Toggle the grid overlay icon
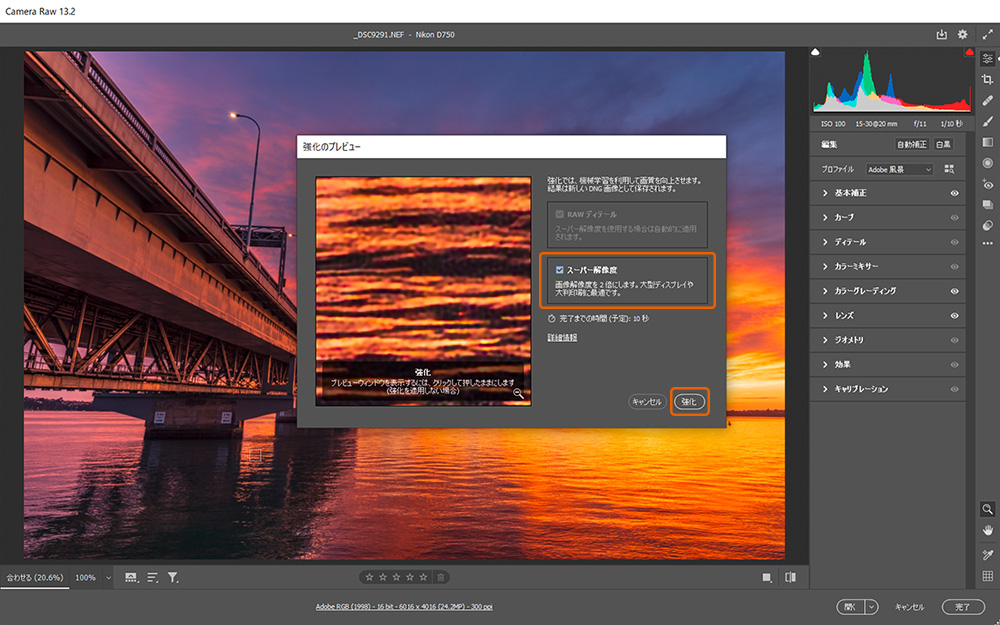 (987, 576)
